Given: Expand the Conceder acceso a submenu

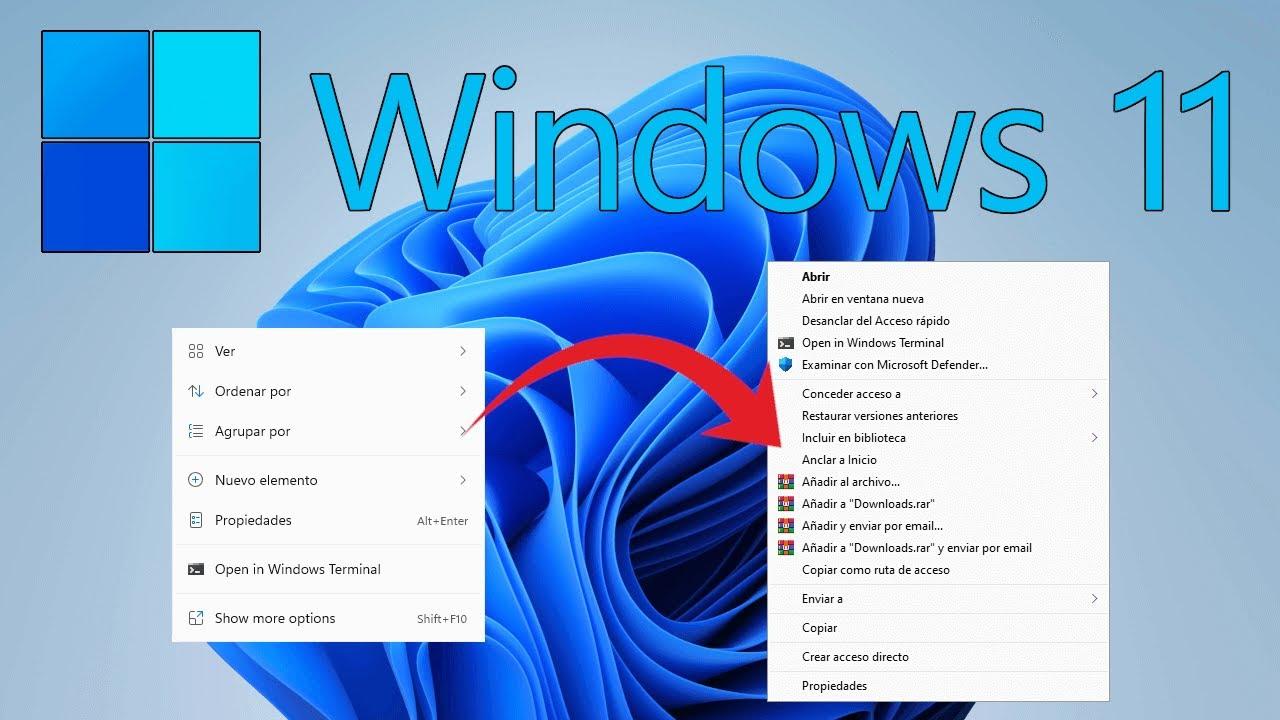Looking at the screenshot, I should tap(1095, 393).
